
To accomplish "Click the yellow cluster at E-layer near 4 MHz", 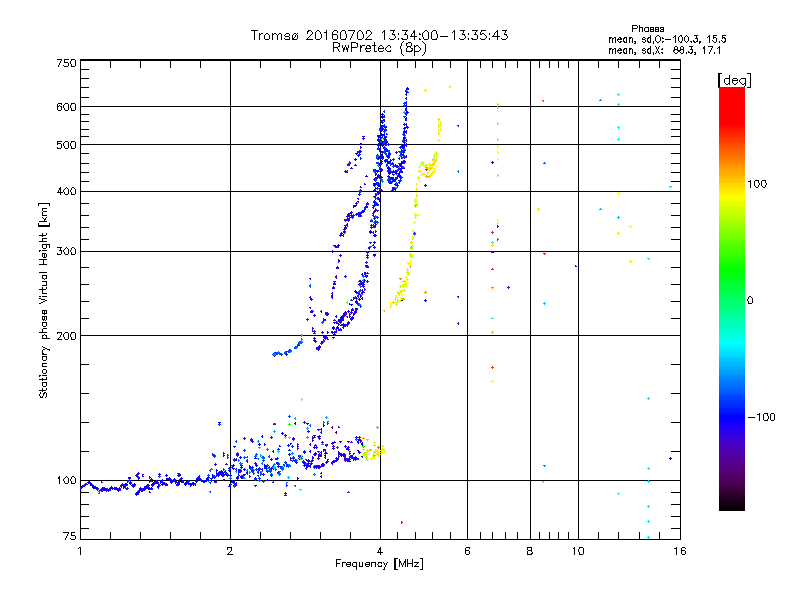I will coord(374,452).
